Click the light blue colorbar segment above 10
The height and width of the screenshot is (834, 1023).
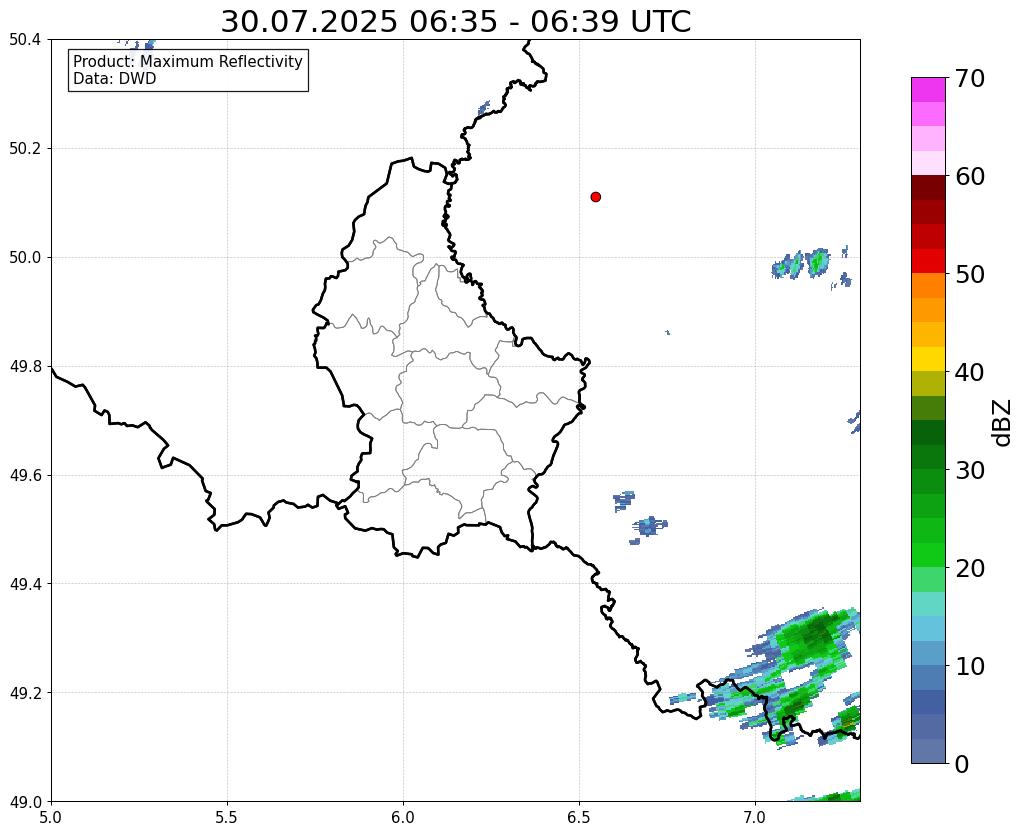[x=928, y=653]
